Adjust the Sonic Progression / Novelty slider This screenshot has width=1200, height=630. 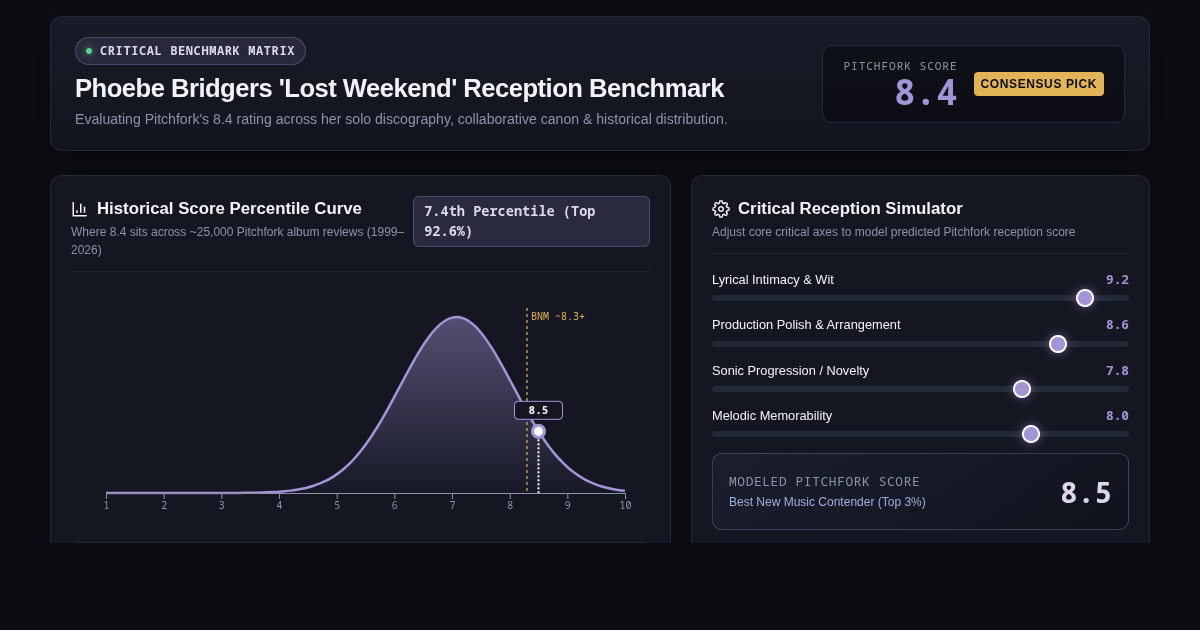(x=920, y=389)
